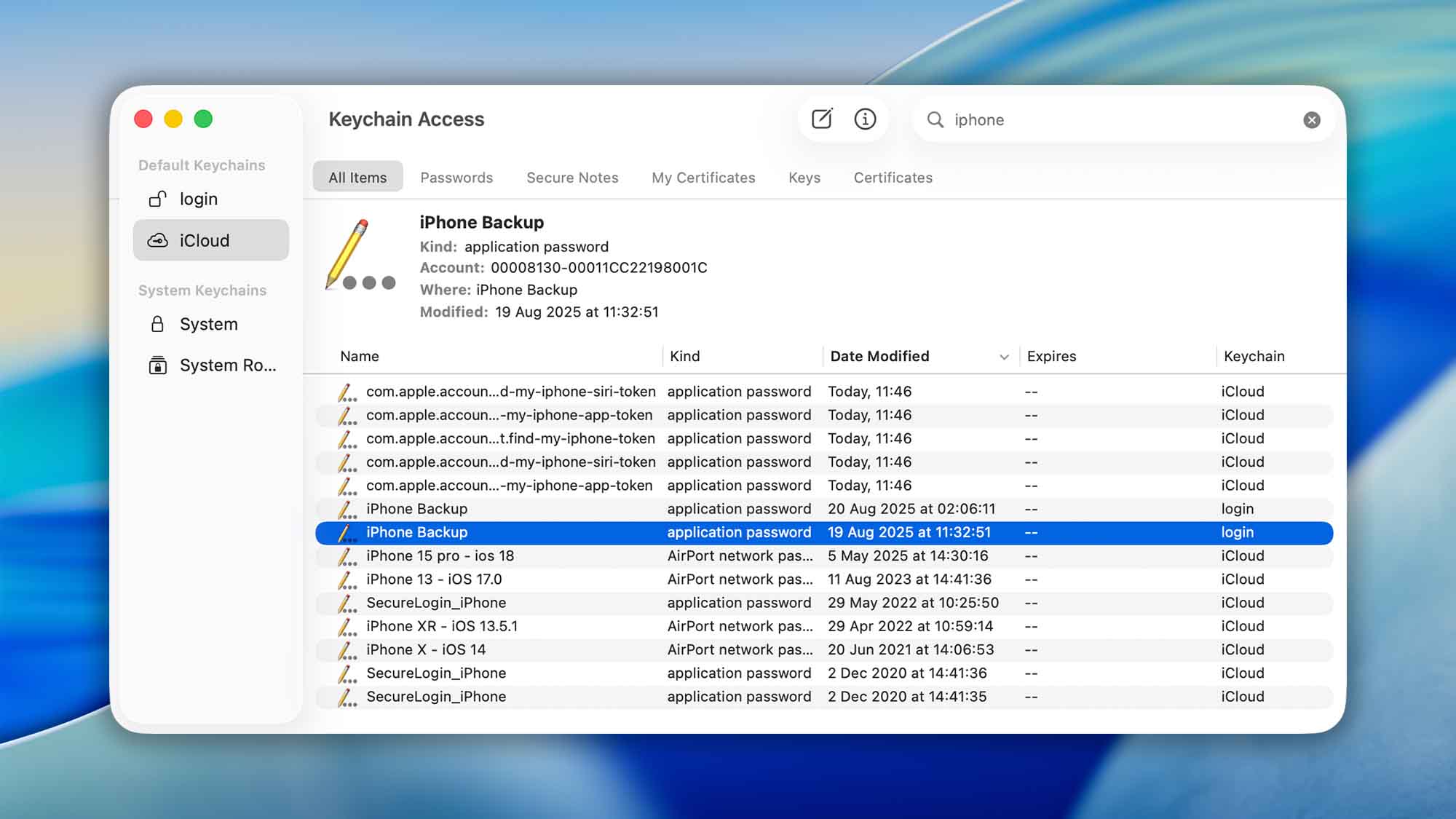1456x819 pixels.
Task: Click the pencil icon of iPhone 13 - iOS 17.0 row
Action: pyautogui.click(x=347, y=579)
